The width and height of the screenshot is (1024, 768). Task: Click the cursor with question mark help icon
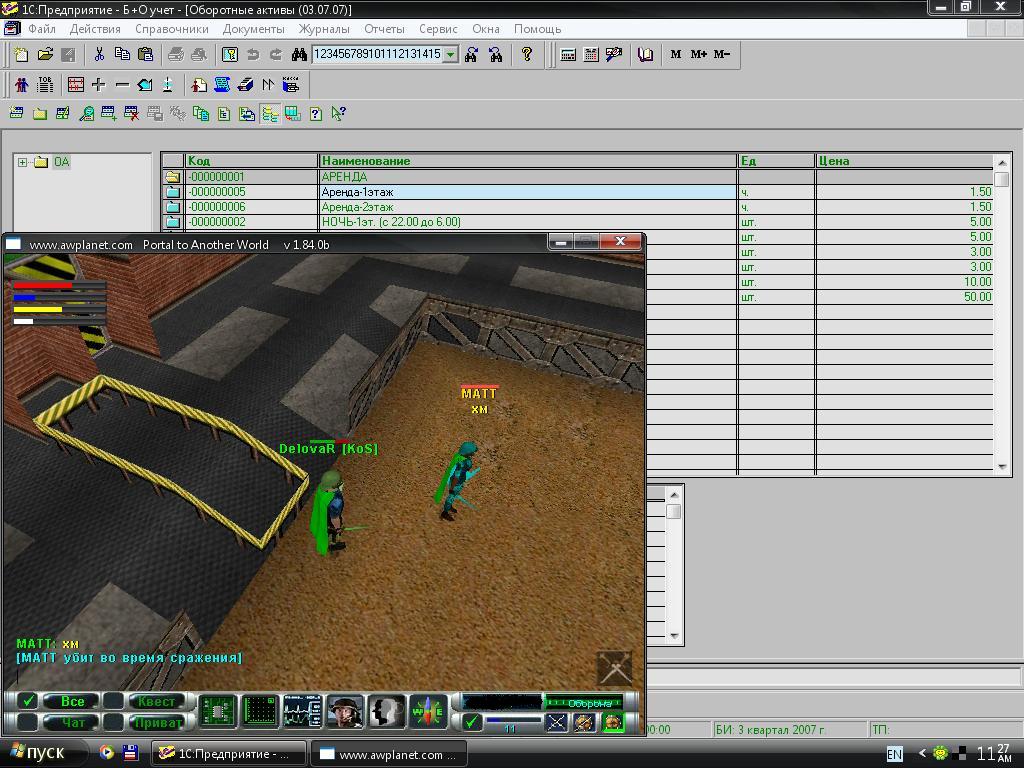coord(338,114)
